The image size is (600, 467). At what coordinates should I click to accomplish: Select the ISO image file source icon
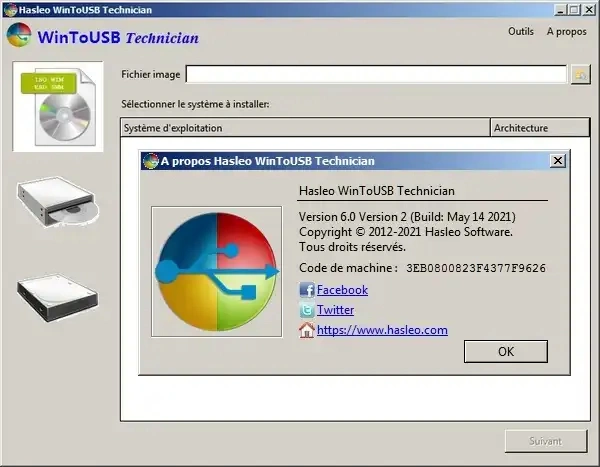tap(57, 106)
